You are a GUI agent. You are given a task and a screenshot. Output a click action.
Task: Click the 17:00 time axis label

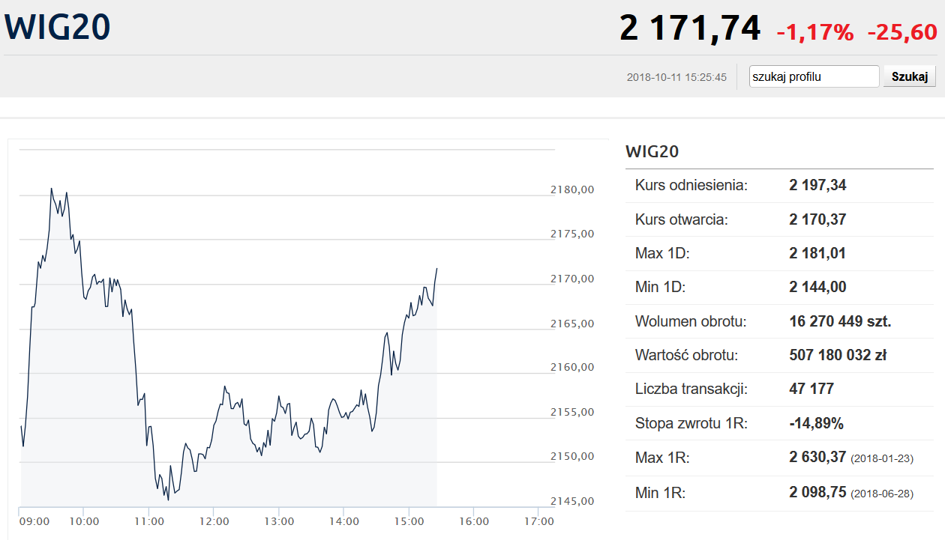click(x=538, y=521)
